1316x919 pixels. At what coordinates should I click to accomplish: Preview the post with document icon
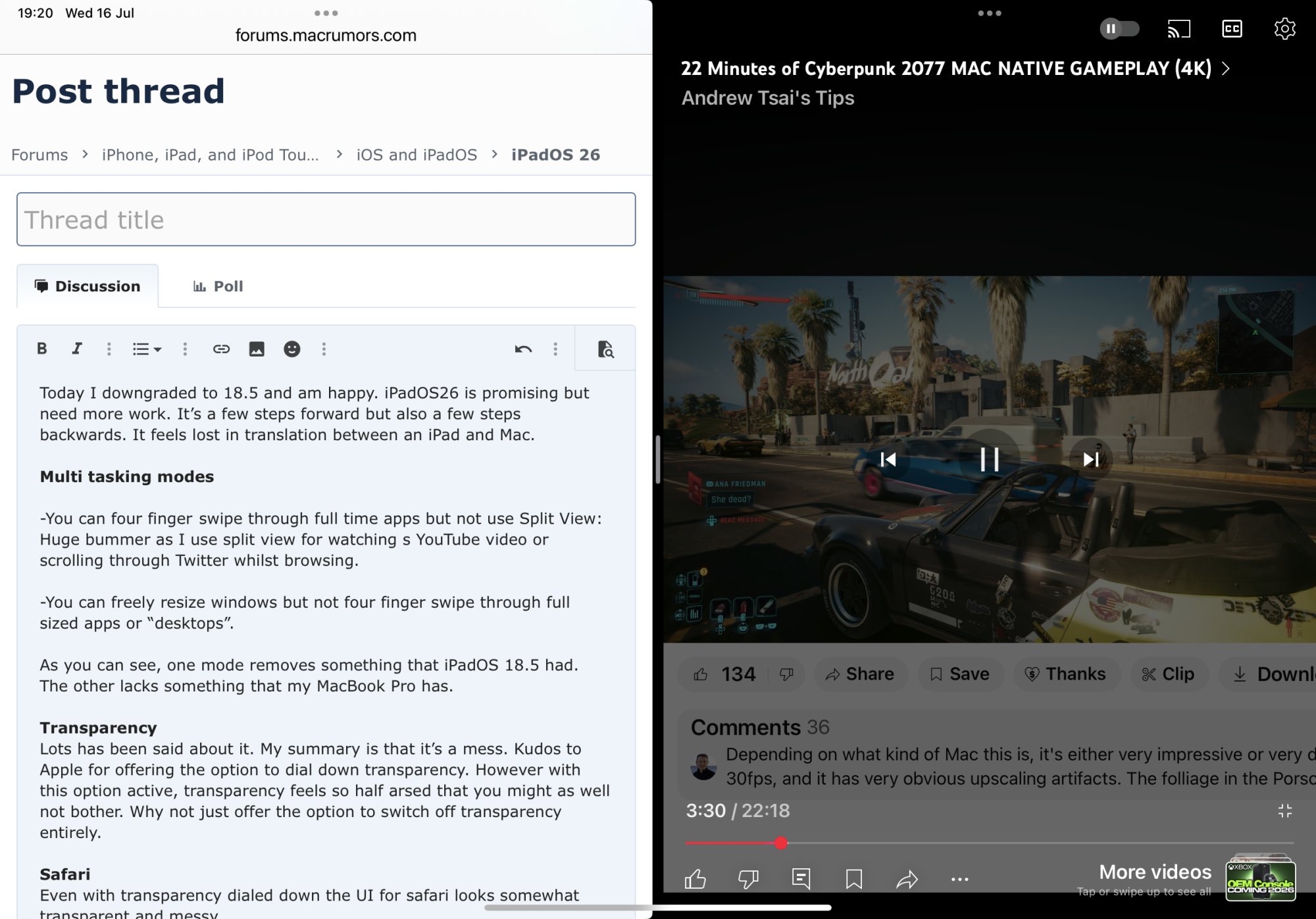605,349
